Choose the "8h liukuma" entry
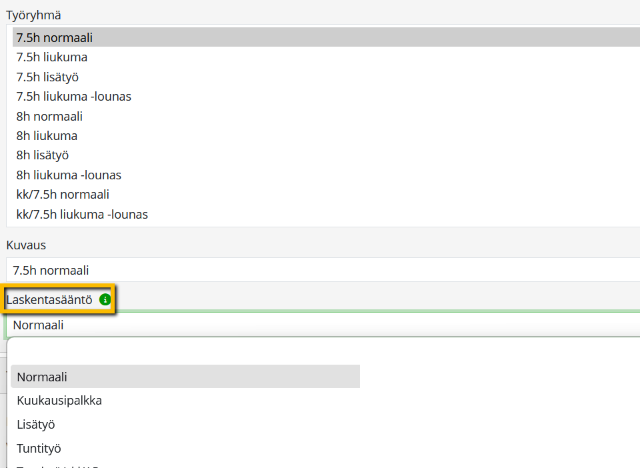640x468 pixels. 47,135
